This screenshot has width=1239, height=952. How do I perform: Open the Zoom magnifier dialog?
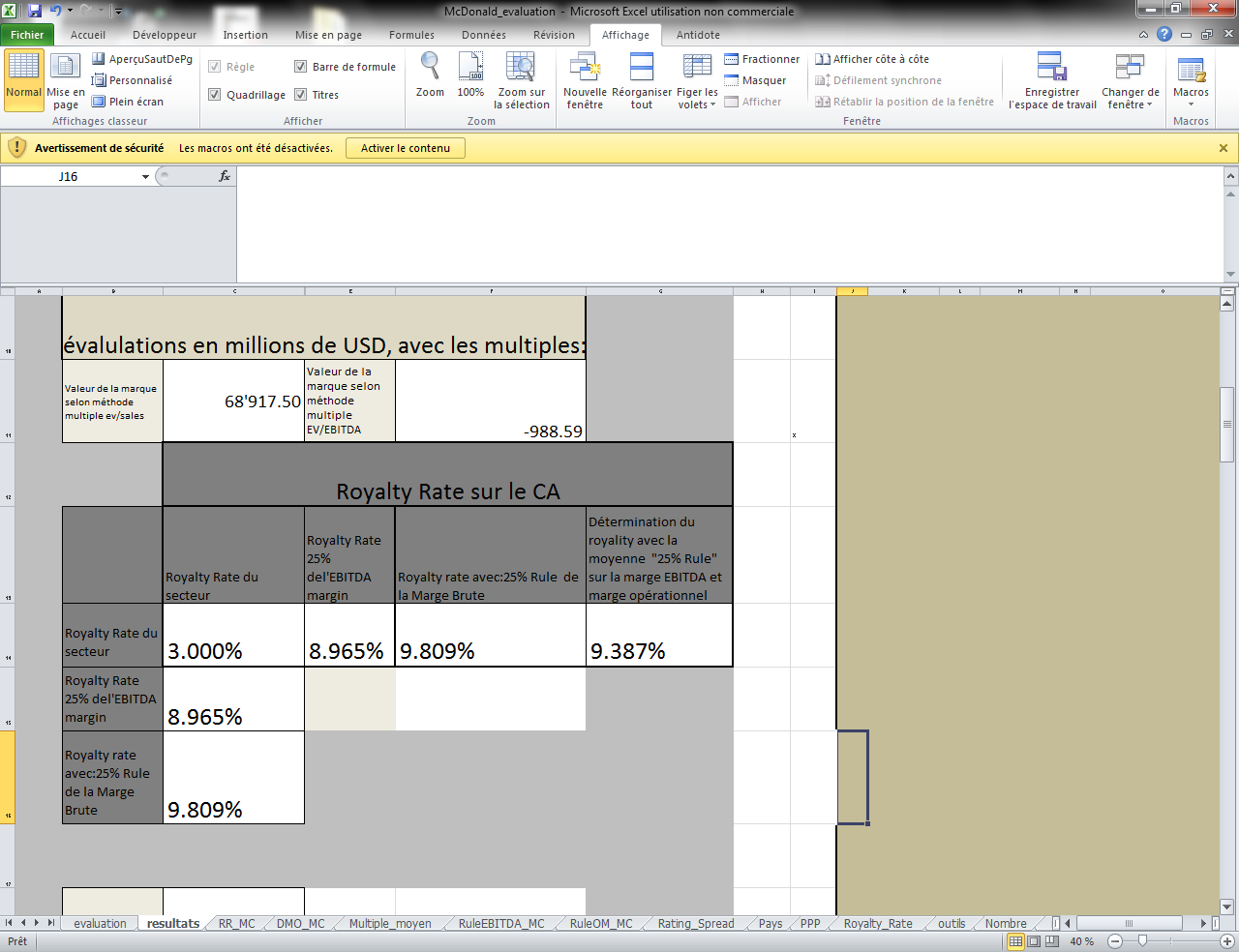(x=430, y=75)
